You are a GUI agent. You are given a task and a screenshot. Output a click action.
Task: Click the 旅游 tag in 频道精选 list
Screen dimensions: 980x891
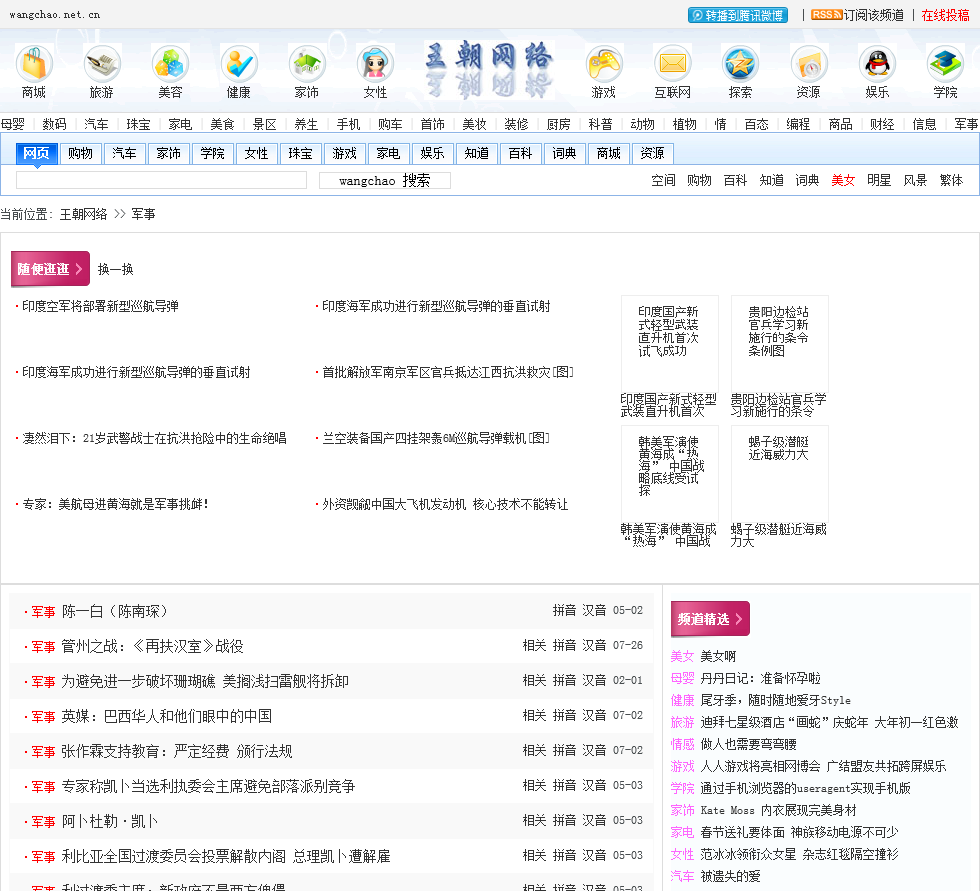click(682, 722)
